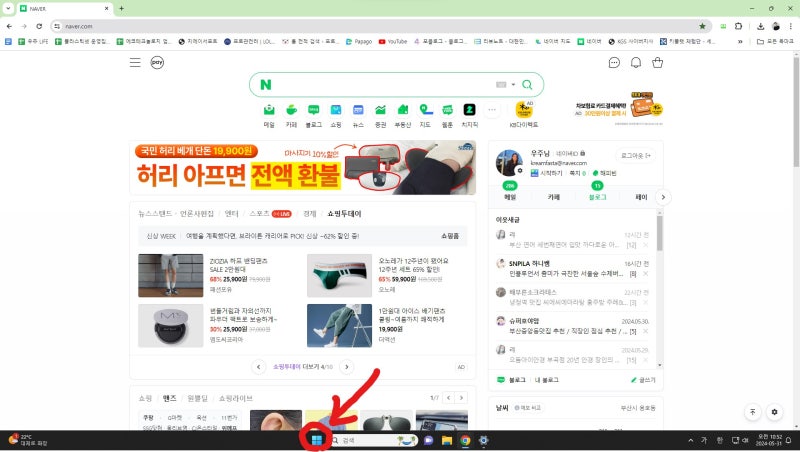The width and height of the screenshot is (800, 452).
Task: Click the 로그아웃 logout button
Action: pyautogui.click(x=636, y=156)
